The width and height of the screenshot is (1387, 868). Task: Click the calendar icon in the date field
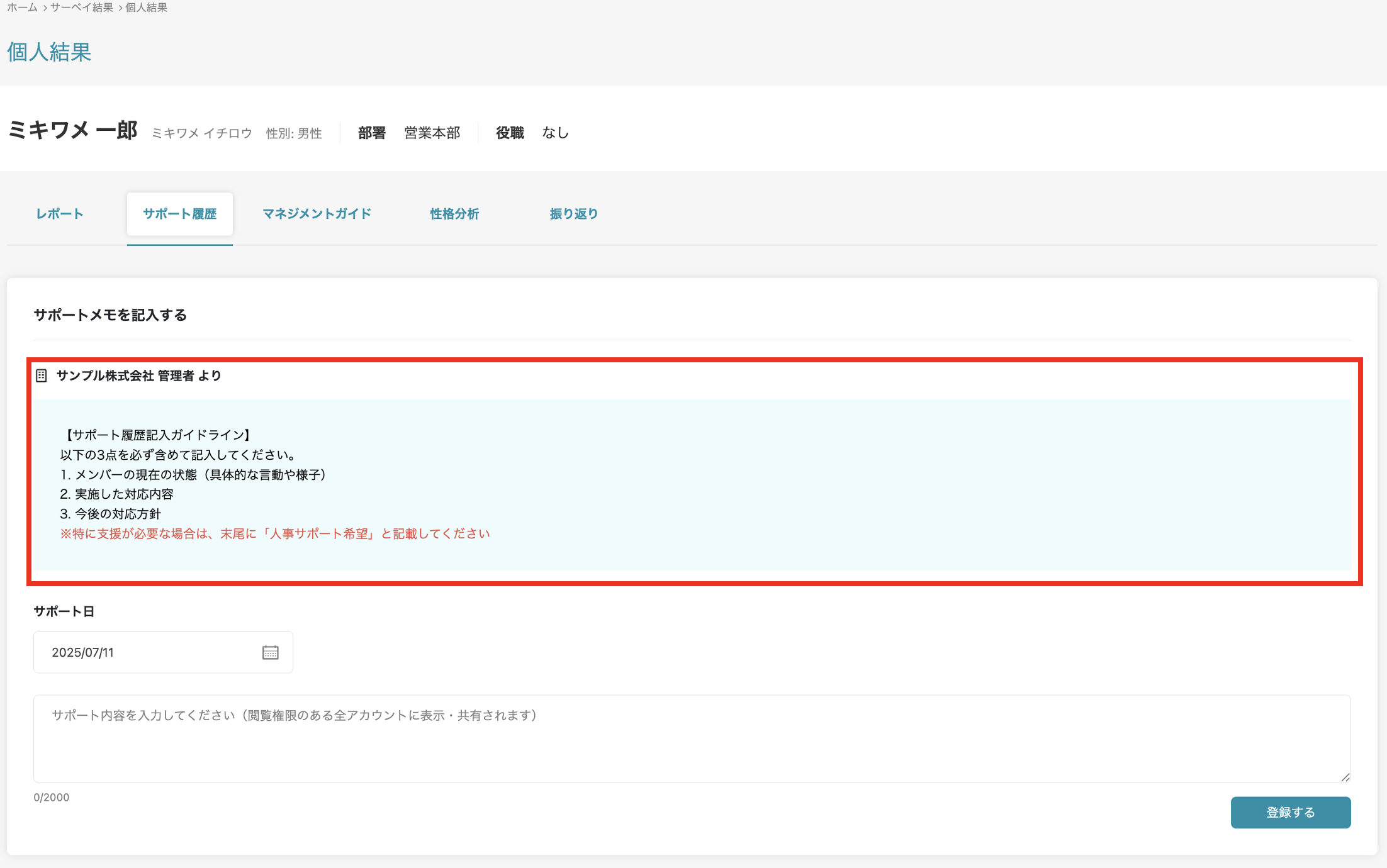[x=270, y=652]
